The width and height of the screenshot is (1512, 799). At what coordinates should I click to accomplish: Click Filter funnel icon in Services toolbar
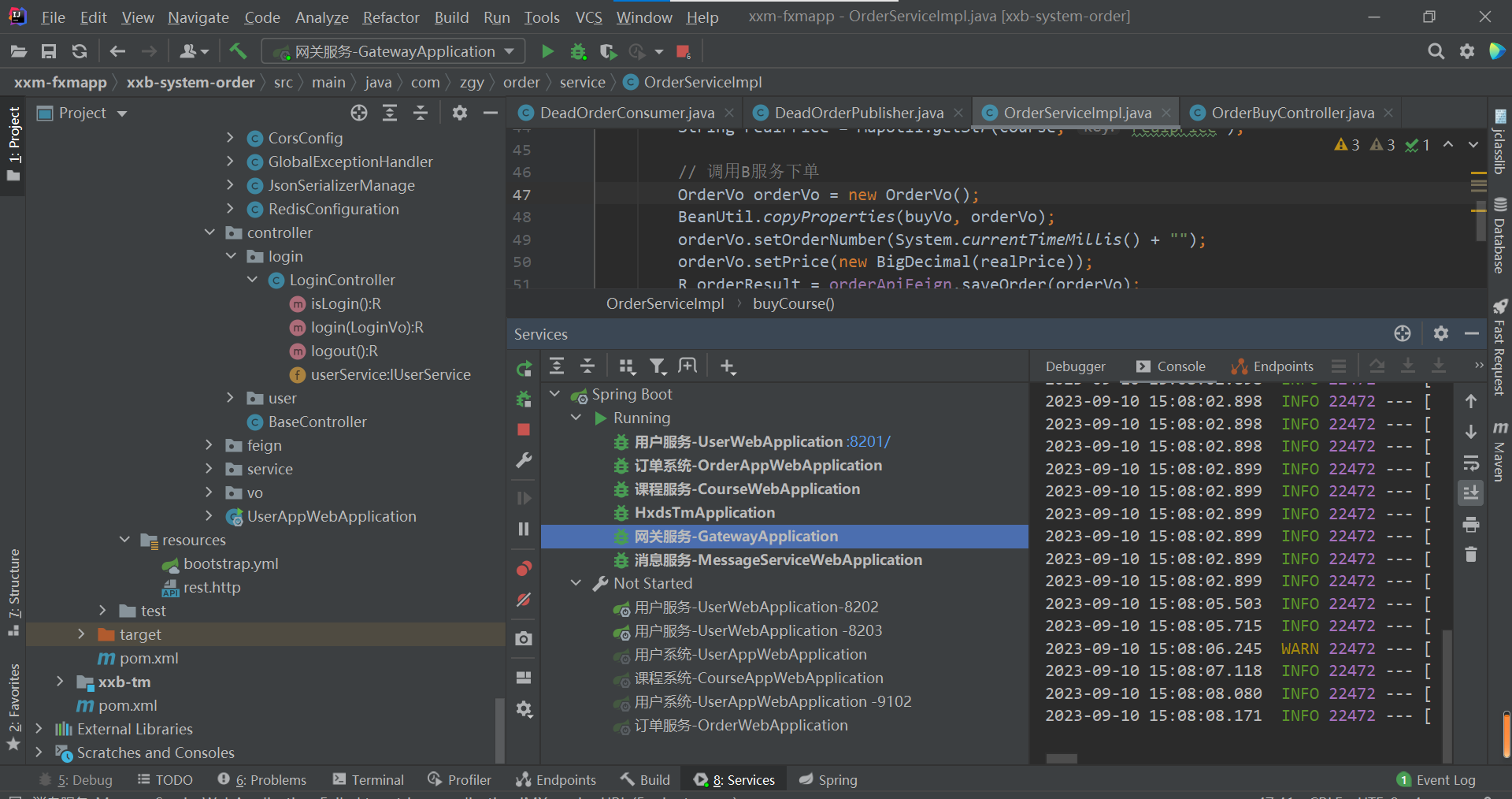click(x=658, y=366)
